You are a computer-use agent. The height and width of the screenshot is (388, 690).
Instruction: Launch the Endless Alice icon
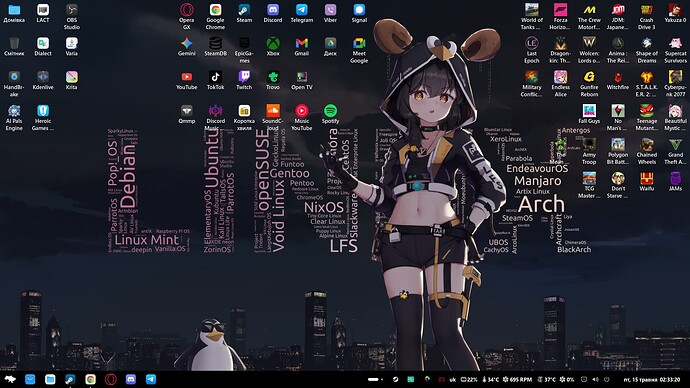click(560, 84)
